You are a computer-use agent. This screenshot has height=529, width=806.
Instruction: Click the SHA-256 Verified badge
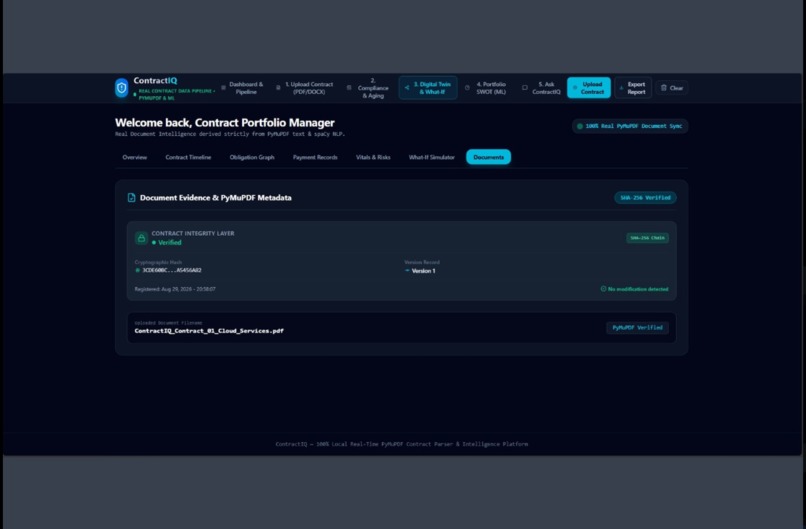click(x=645, y=197)
